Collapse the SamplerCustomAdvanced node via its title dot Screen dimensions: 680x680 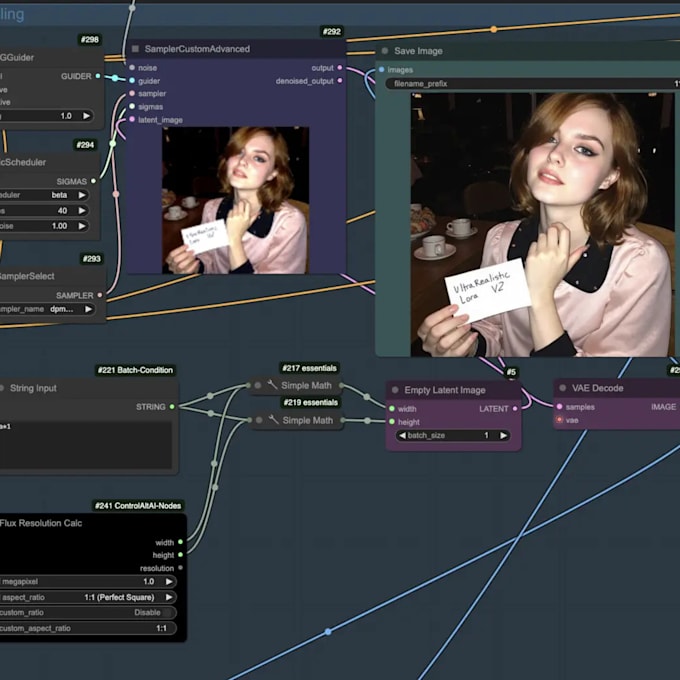[134, 49]
